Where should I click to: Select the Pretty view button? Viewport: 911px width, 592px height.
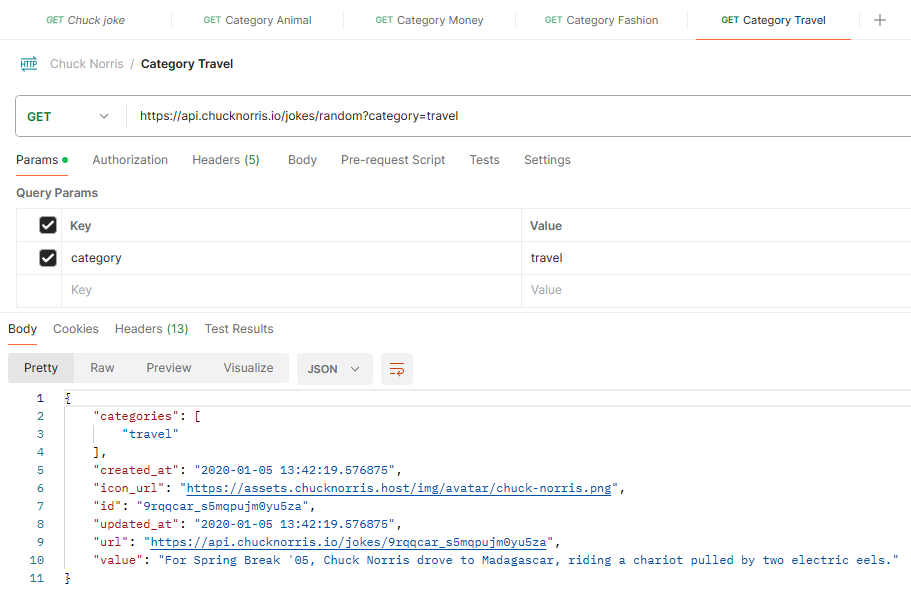pos(41,368)
